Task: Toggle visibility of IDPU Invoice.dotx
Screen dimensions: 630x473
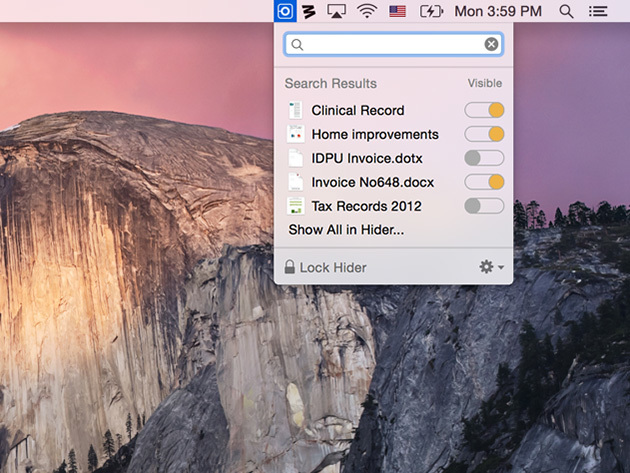Action: tap(484, 158)
